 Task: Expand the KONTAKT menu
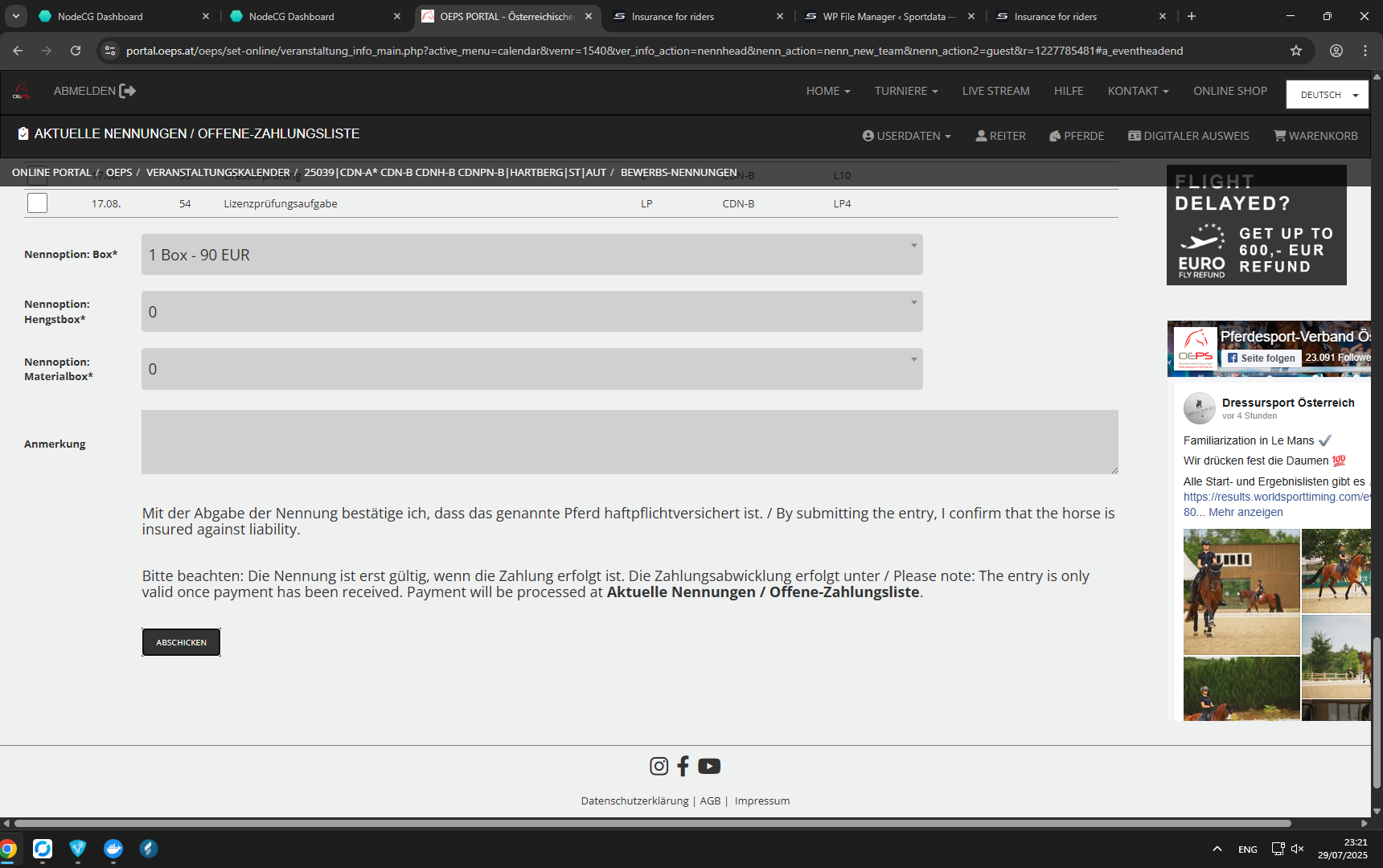tap(1138, 91)
